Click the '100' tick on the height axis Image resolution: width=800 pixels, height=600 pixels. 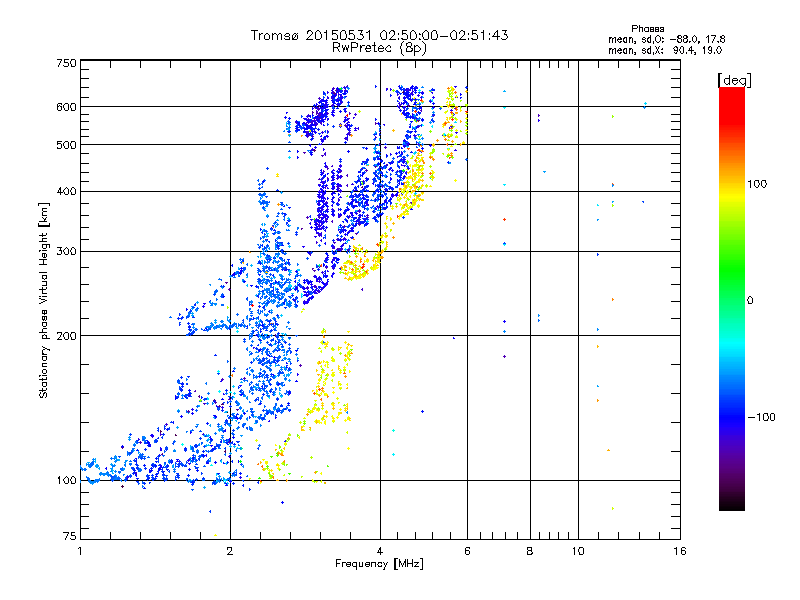tap(66, 480)
